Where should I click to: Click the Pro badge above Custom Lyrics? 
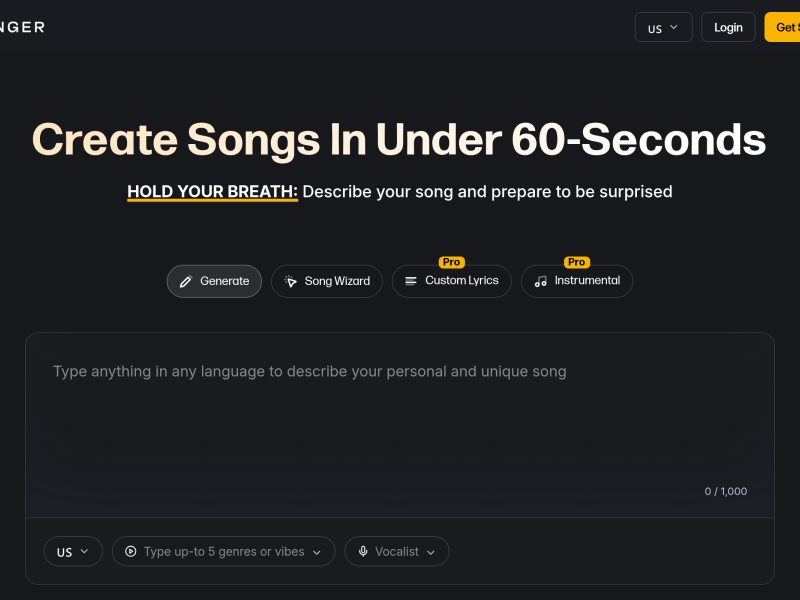tap(451, 262)
